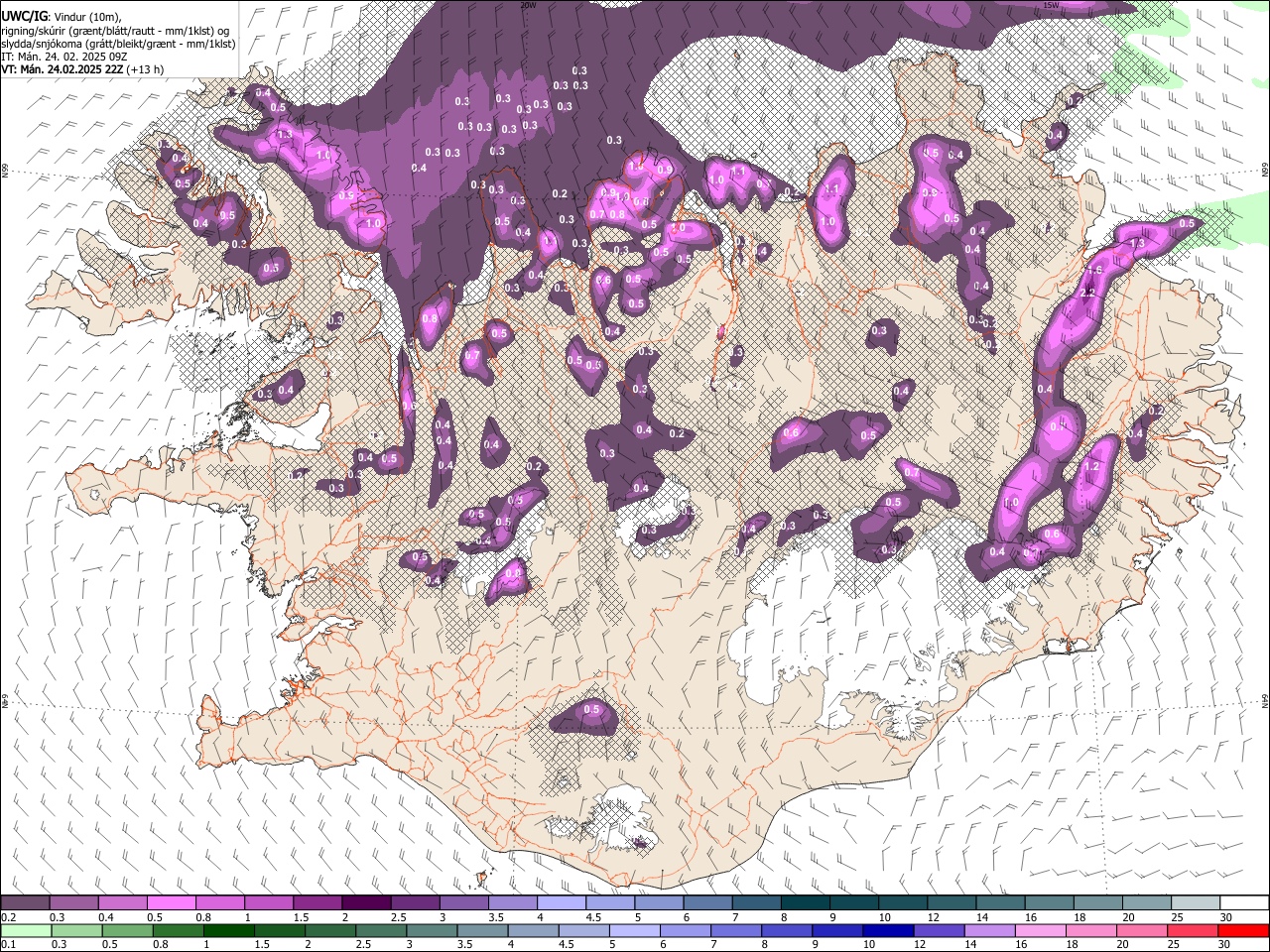This screenshot has height=952, width=1270.
Task: Click the dark teal 8 swatch in upper legend
Action: coord(805,903)
